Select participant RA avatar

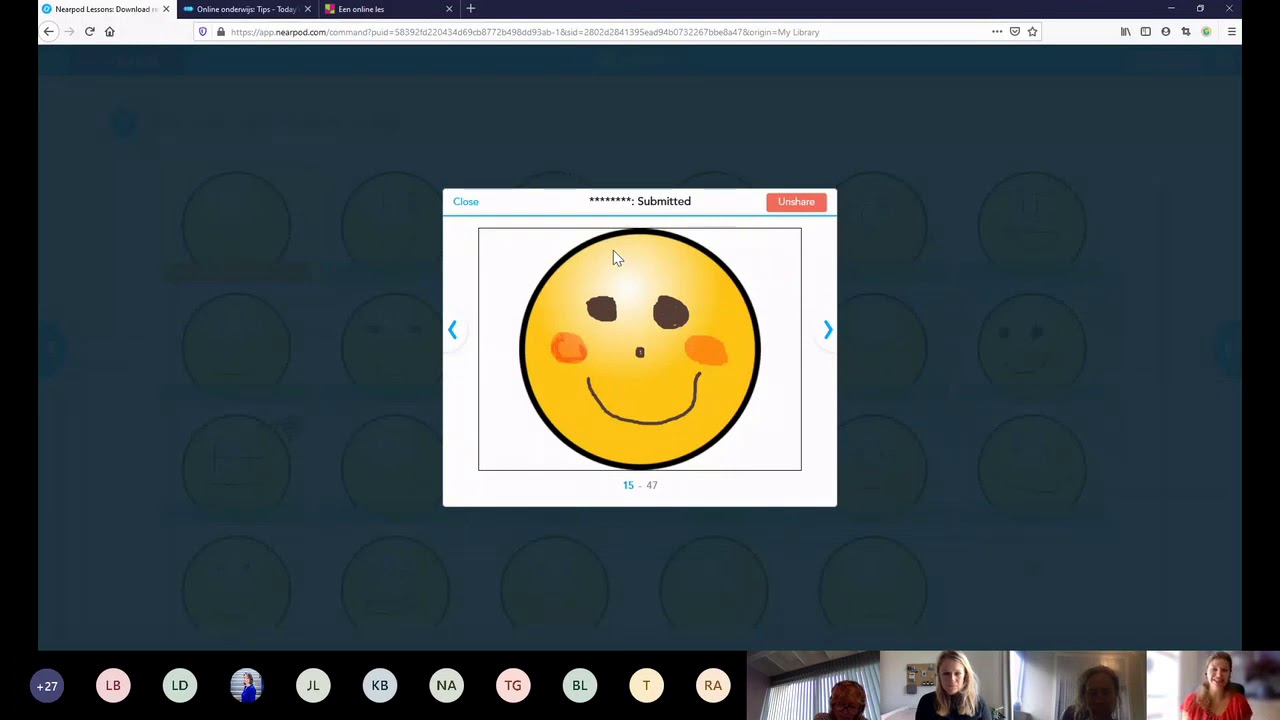(x=713, y=686)
